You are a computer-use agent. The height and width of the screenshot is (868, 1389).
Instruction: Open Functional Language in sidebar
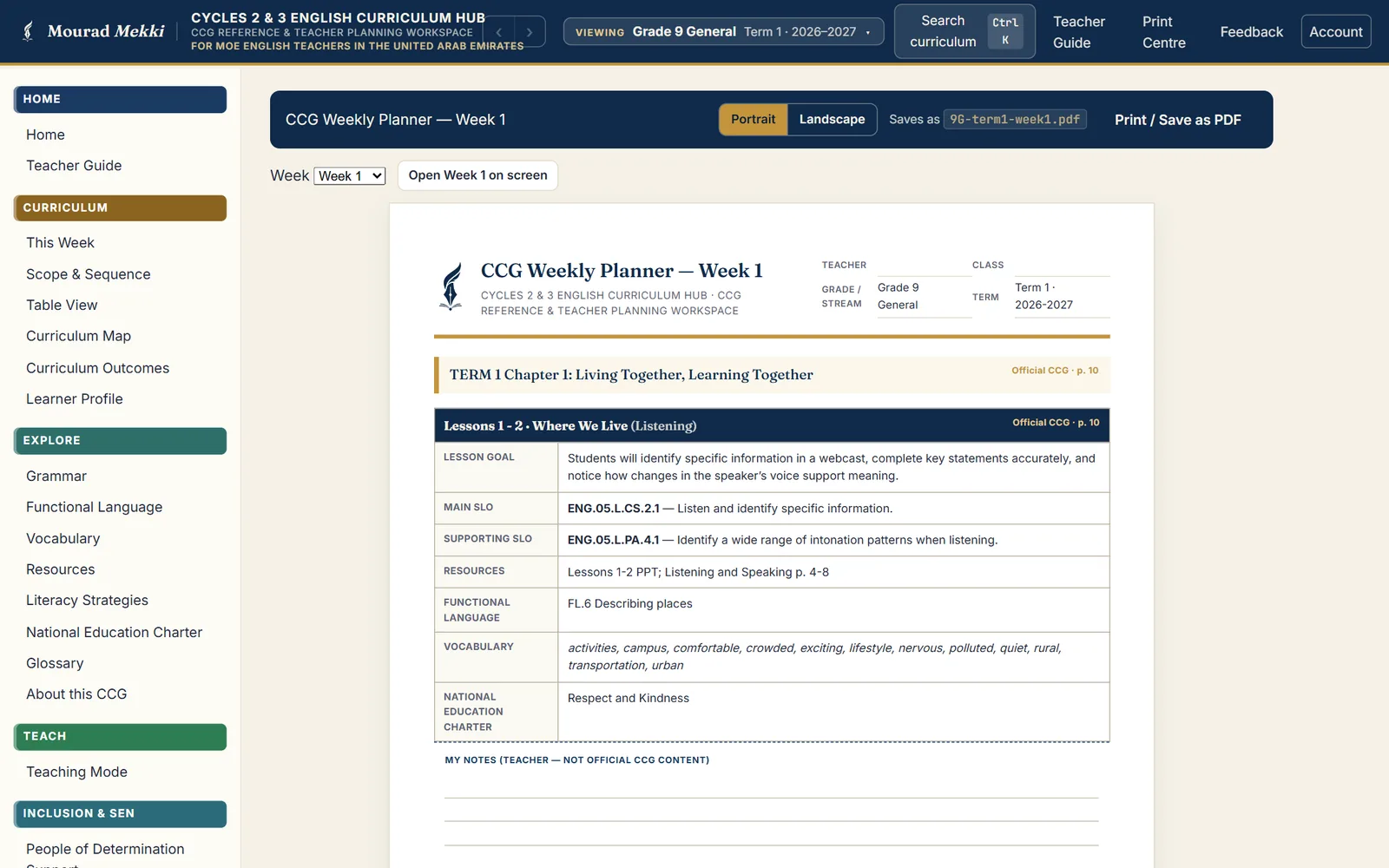[x=94, y=507]
